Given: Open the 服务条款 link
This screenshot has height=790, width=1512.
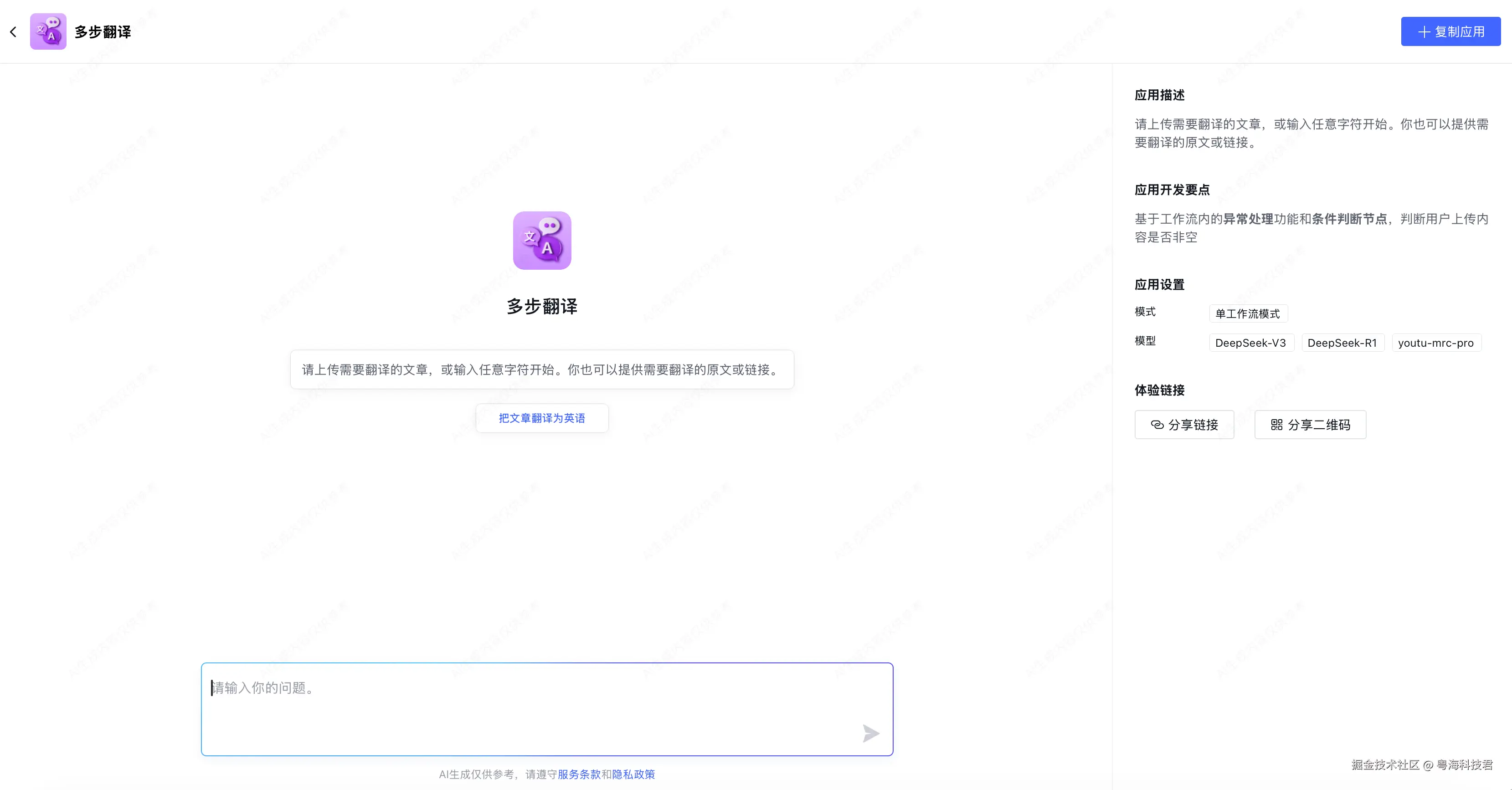Looking at the screenshot, I should click(x=579, y=774).
